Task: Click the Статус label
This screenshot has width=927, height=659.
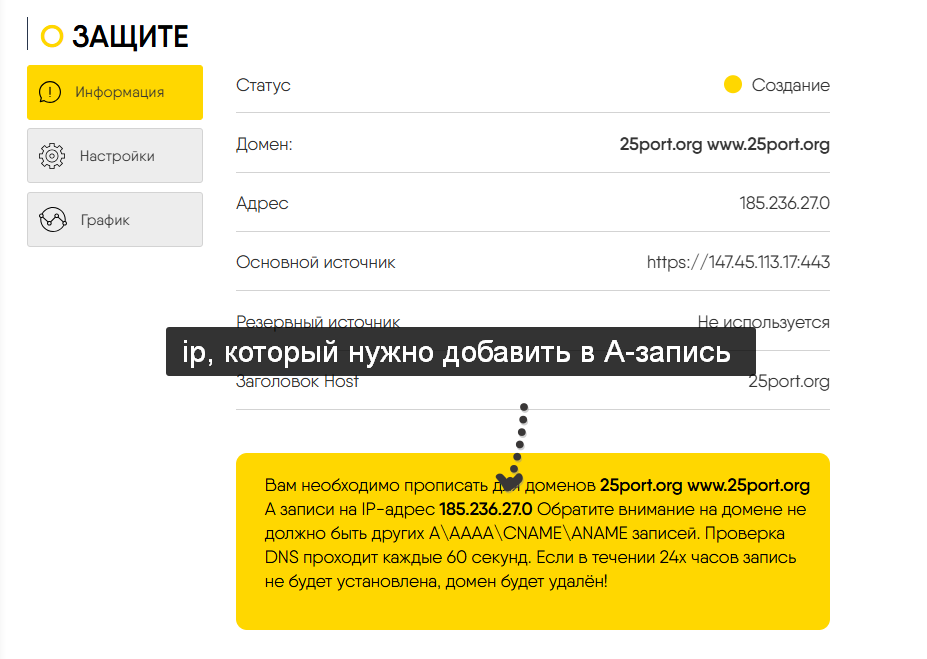Action: (x=263, y=85)
